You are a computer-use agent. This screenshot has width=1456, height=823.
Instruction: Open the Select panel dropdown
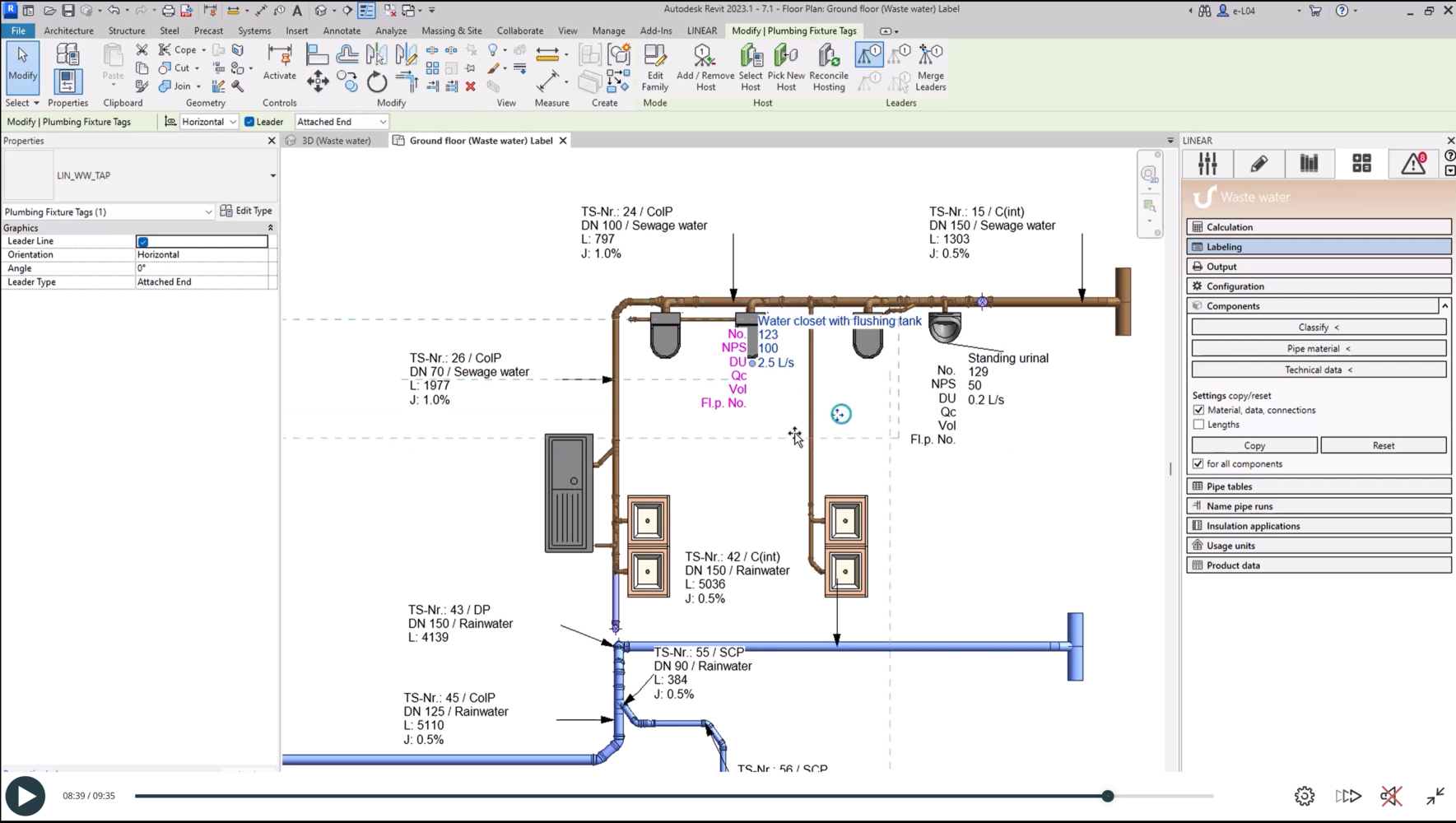click(23, 103)
